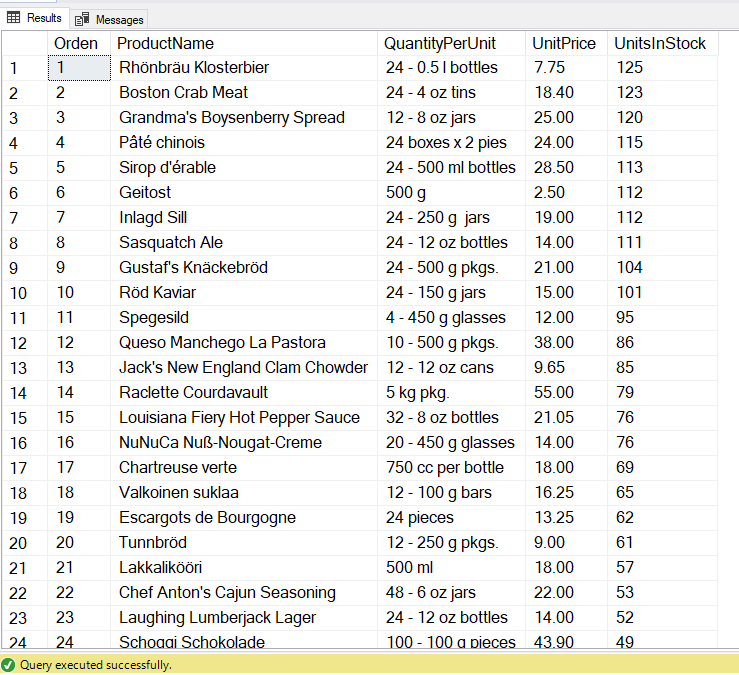Screen dimensions: 739x675
Task: Switch to the Results tab
Action: coord(34,18)
